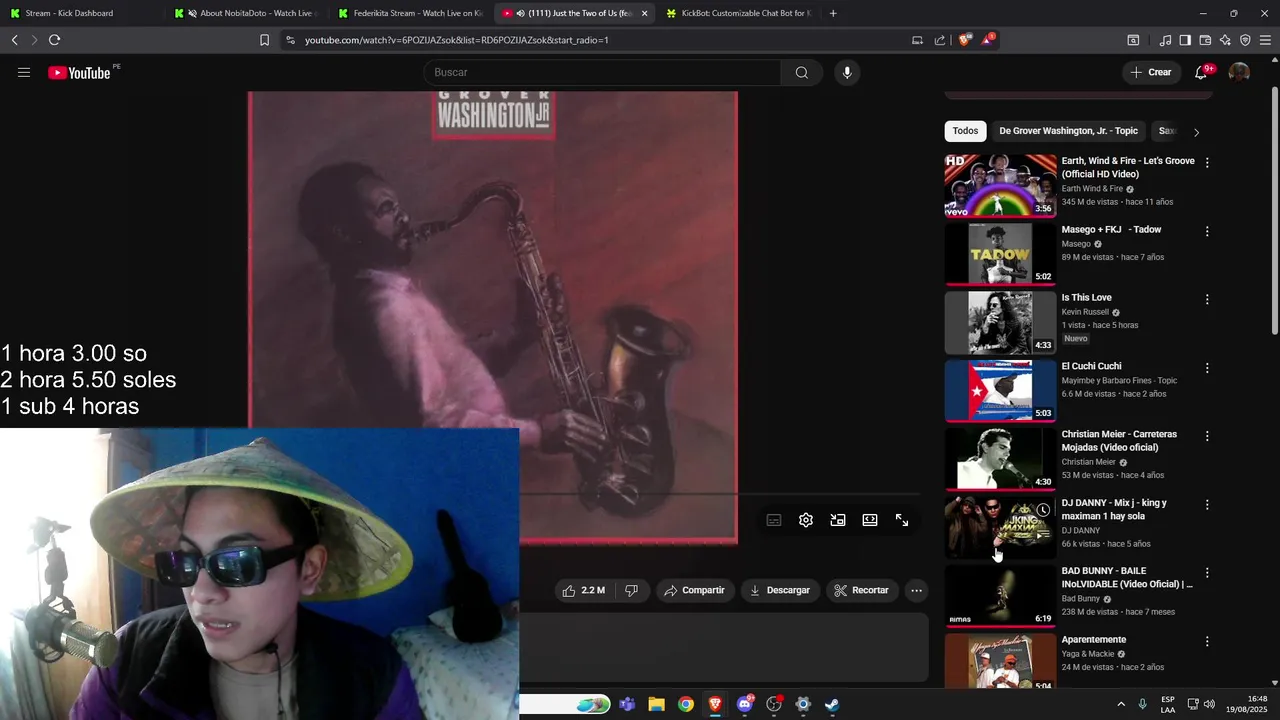Click the Brave Shields lion icon
Viewport: 1280px width, 720px height.
pyautogui.click(x=964, y=40)
